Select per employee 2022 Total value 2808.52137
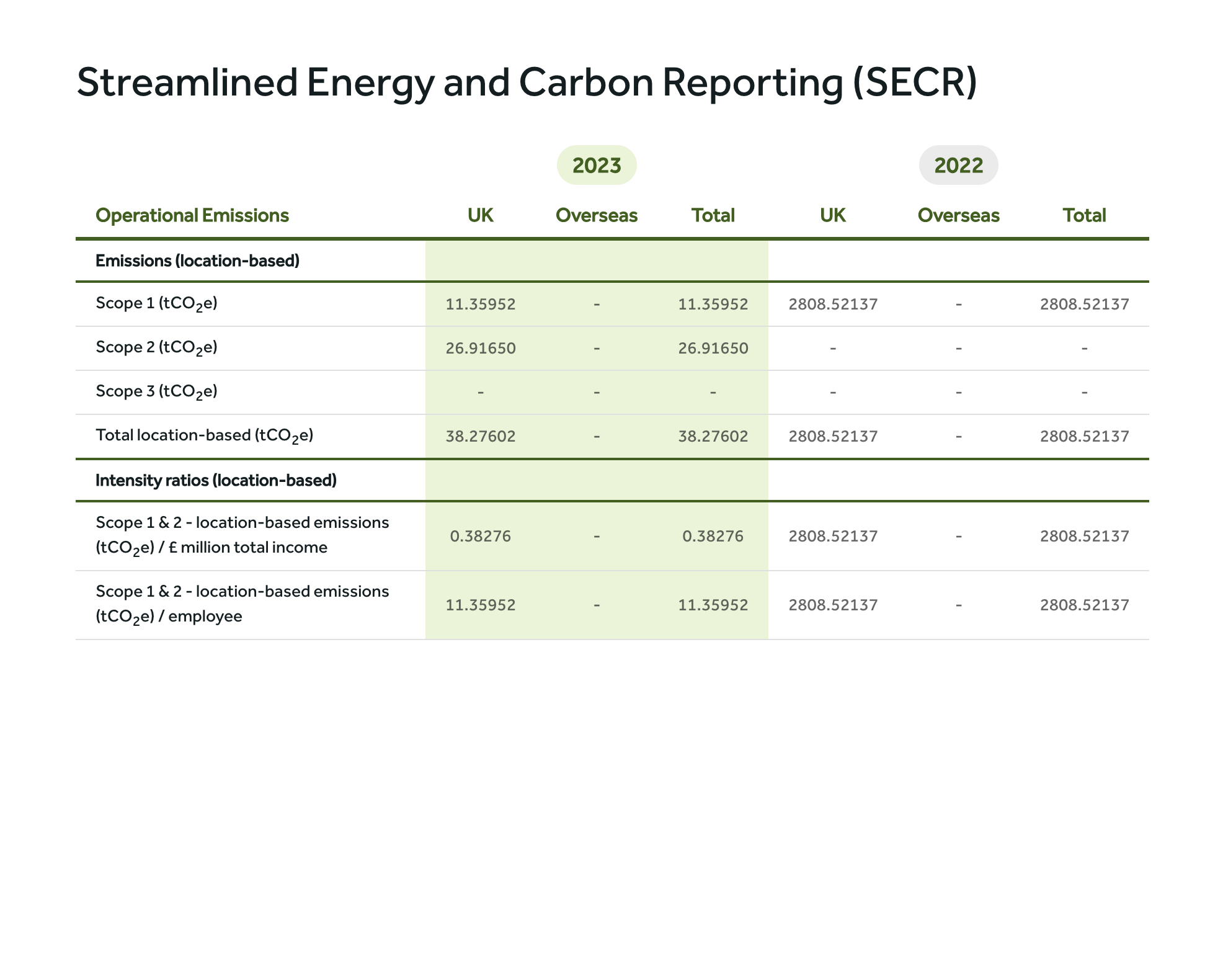The image size is (1223, 980). (x=1085, y=605)
